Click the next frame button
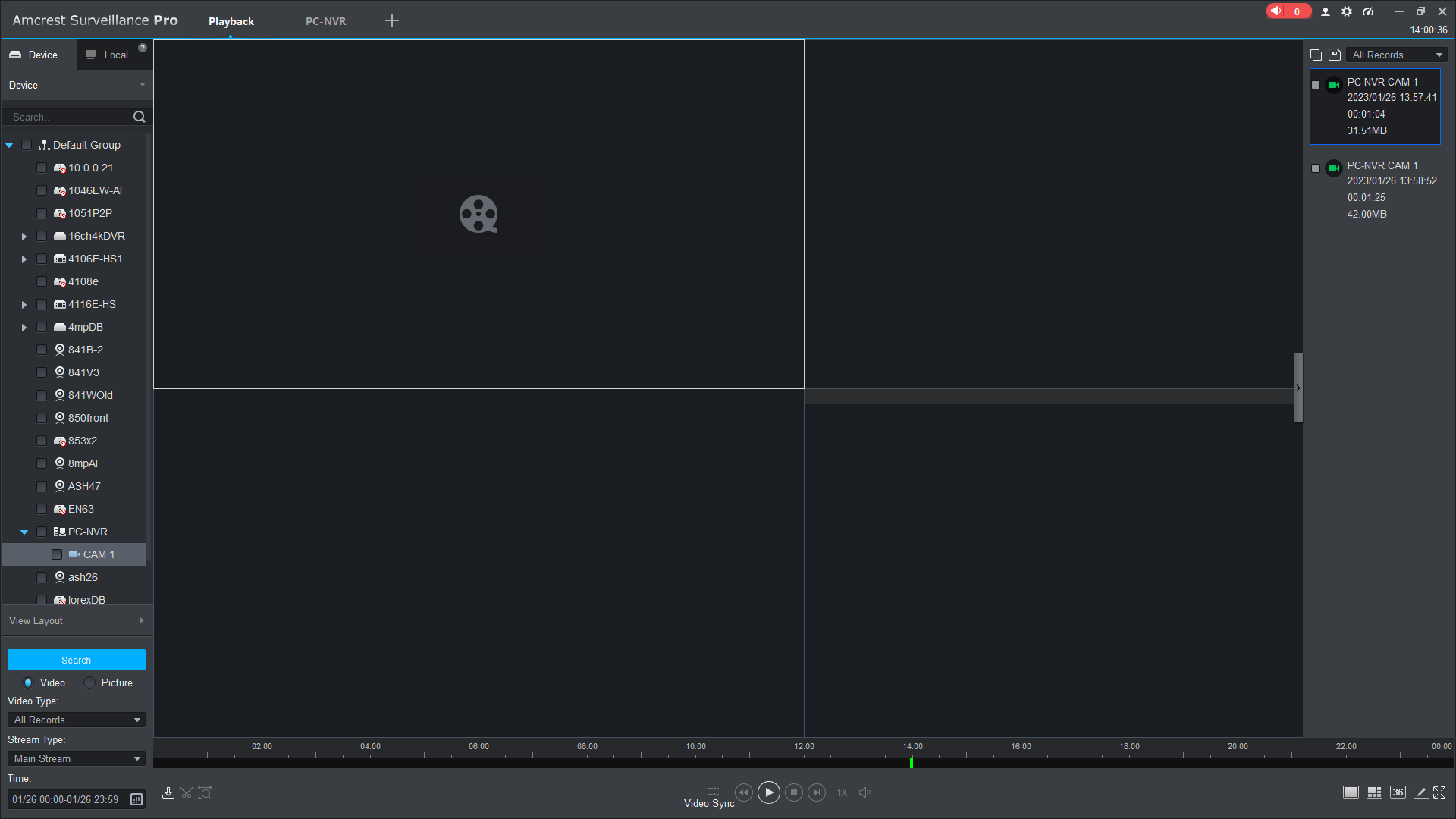 [x=817, y=792]
